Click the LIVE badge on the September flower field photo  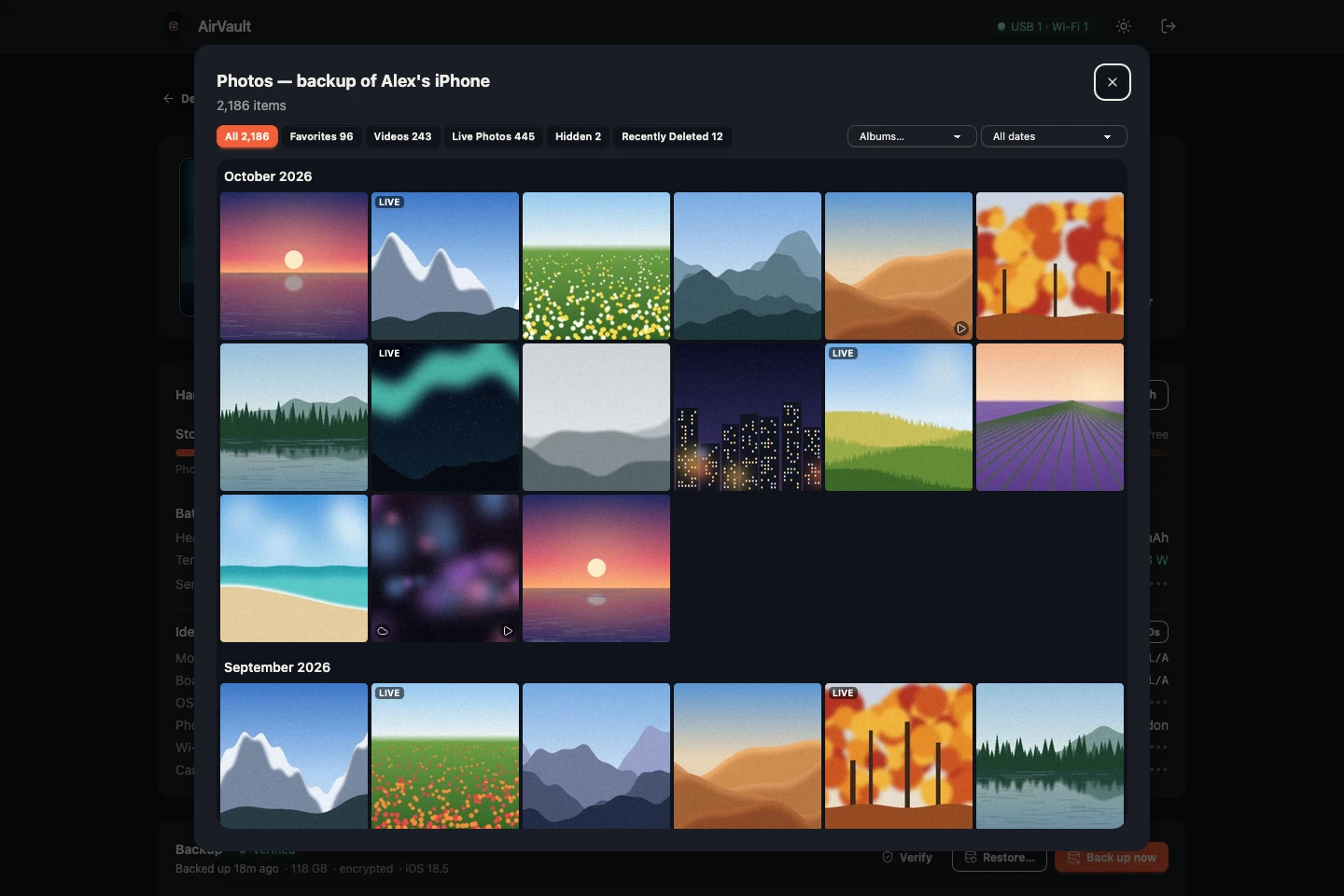pyautogui.click(x=389, y=693)
